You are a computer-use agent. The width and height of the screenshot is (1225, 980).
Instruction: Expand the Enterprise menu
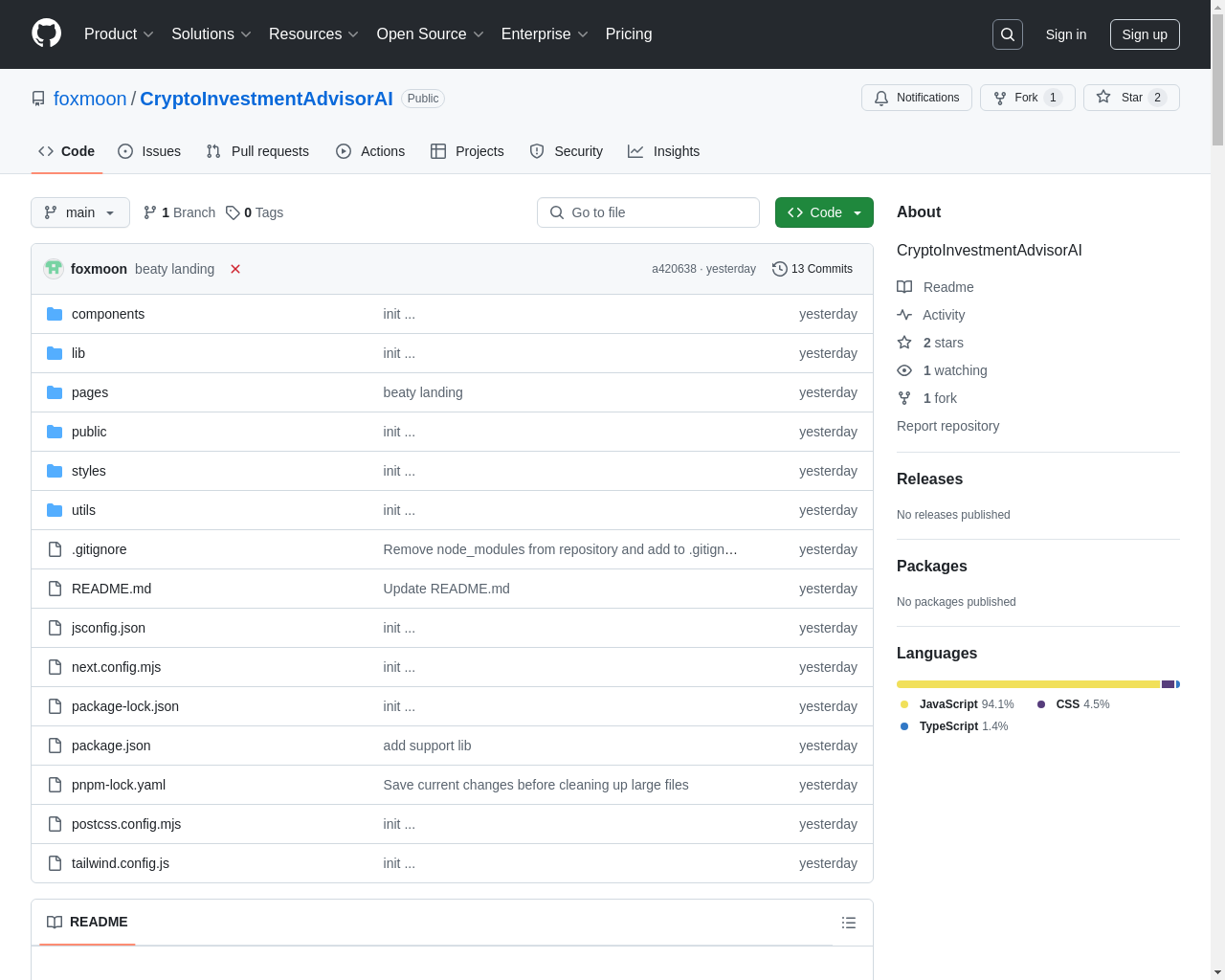click(x=545, y=34)
